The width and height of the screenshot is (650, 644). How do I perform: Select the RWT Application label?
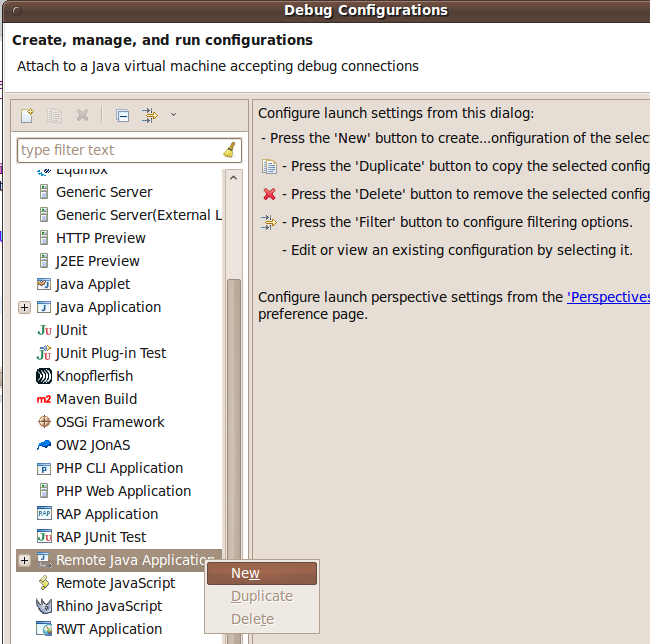(109, 629)
